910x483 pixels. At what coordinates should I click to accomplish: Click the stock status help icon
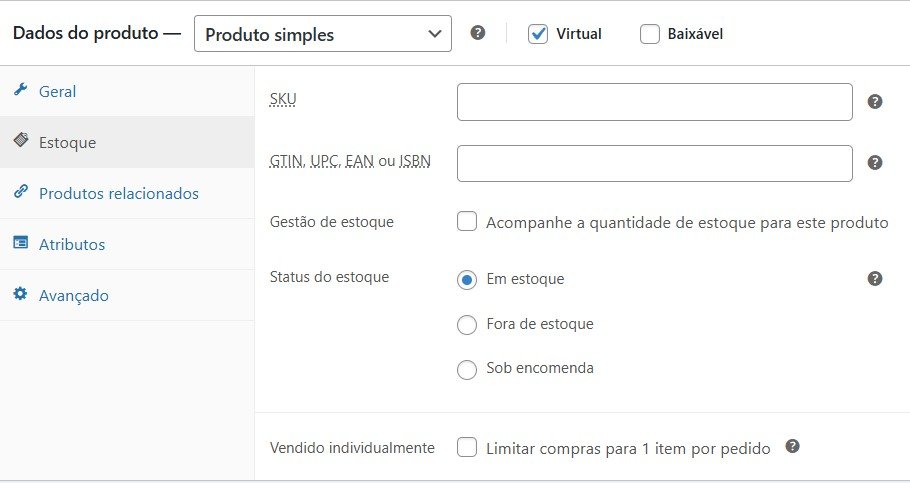coord(875,278)
